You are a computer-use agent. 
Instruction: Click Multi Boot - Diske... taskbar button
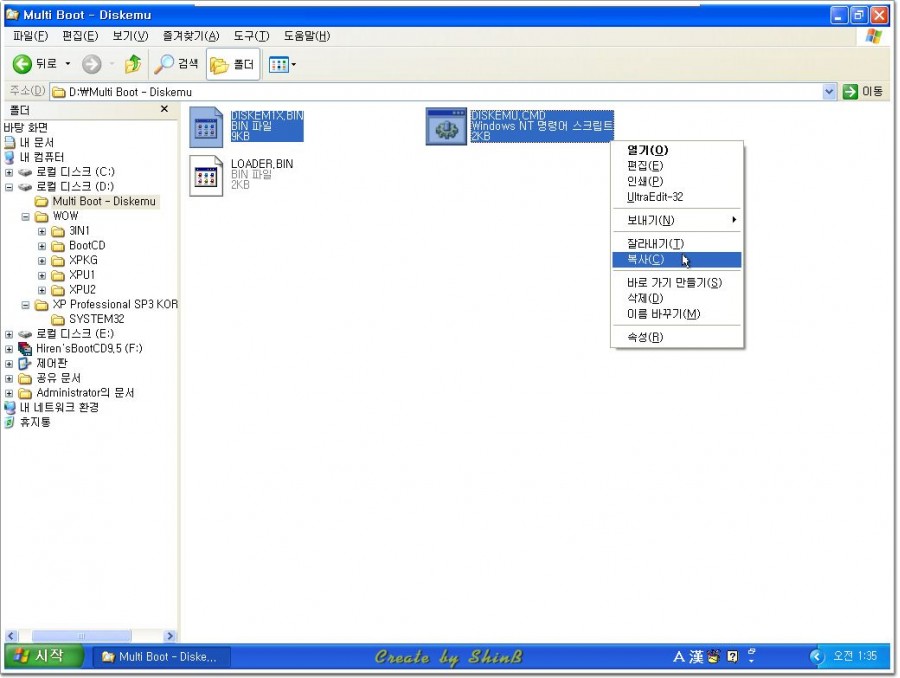(161, 657)
